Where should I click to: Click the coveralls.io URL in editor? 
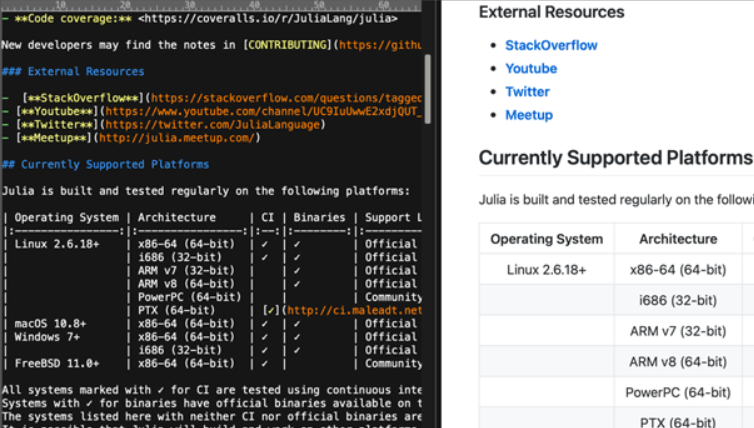point(268,18)
